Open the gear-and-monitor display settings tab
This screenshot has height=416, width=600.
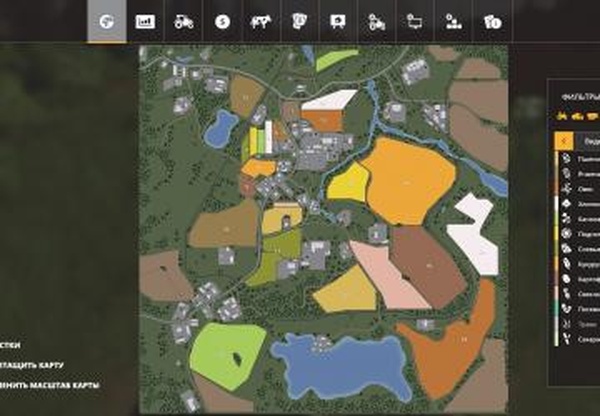click(415, 22)
